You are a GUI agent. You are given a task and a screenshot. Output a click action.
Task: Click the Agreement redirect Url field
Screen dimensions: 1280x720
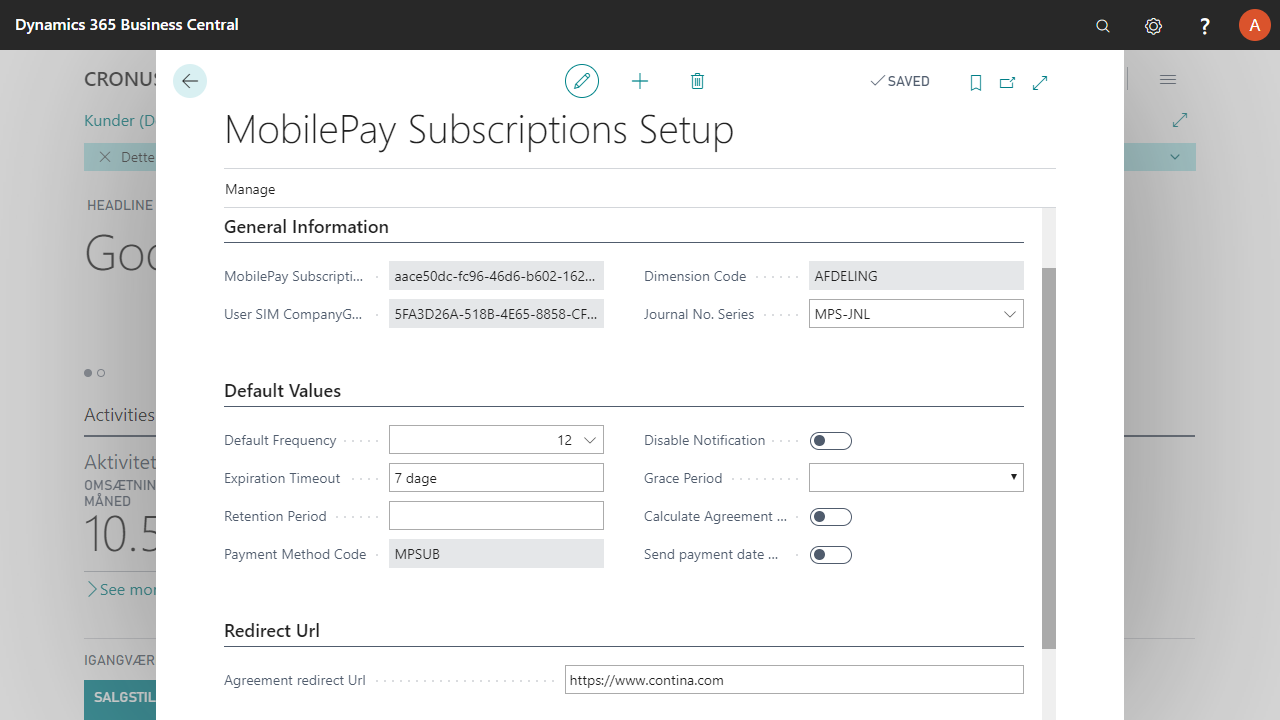[794, 680]
